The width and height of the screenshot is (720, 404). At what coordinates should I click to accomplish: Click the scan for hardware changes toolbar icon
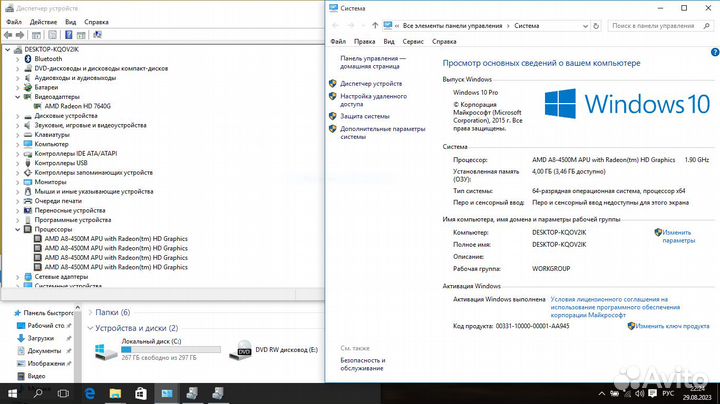pos(97,35)
